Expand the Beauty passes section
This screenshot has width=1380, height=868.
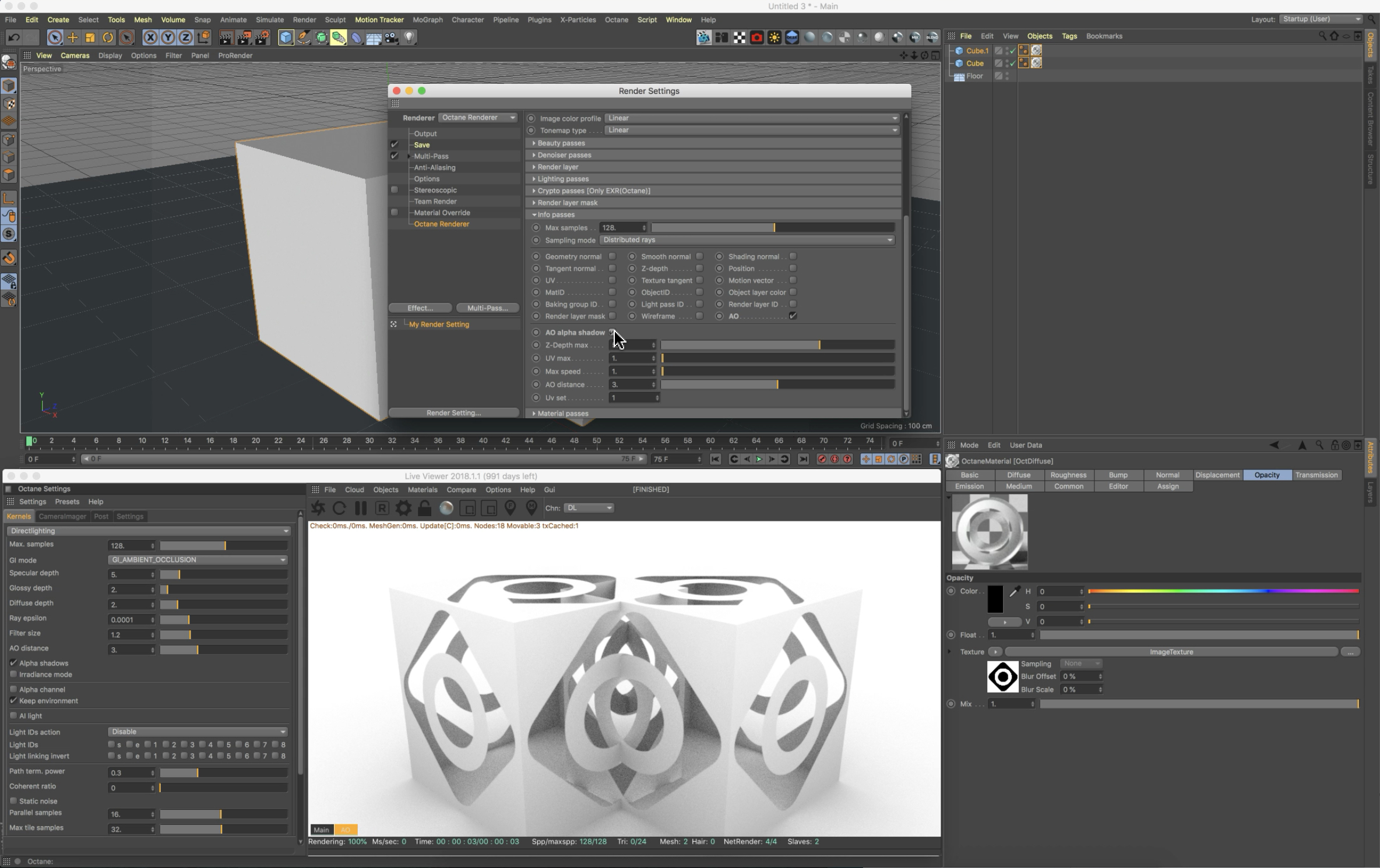561,143
